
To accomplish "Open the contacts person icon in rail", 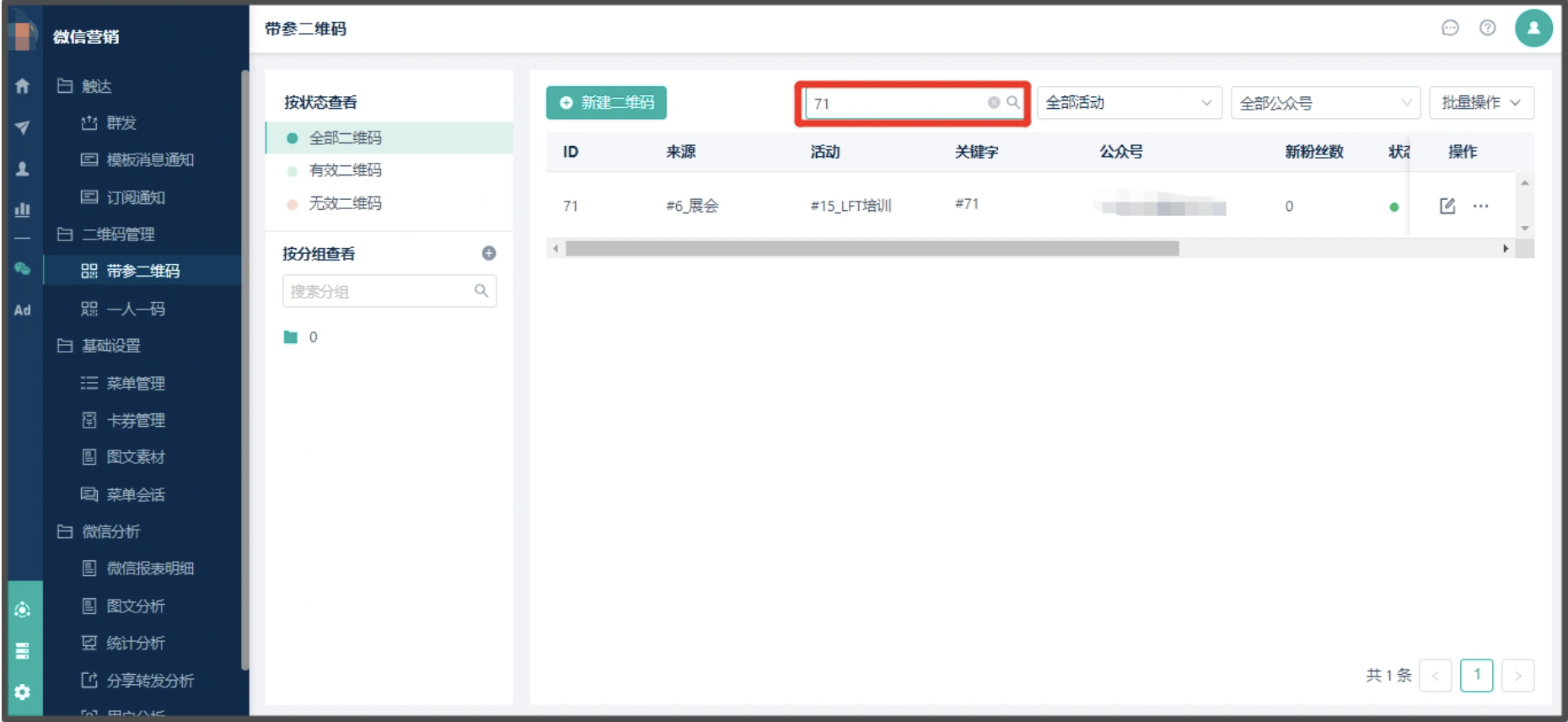I will (x=23, y=169).
